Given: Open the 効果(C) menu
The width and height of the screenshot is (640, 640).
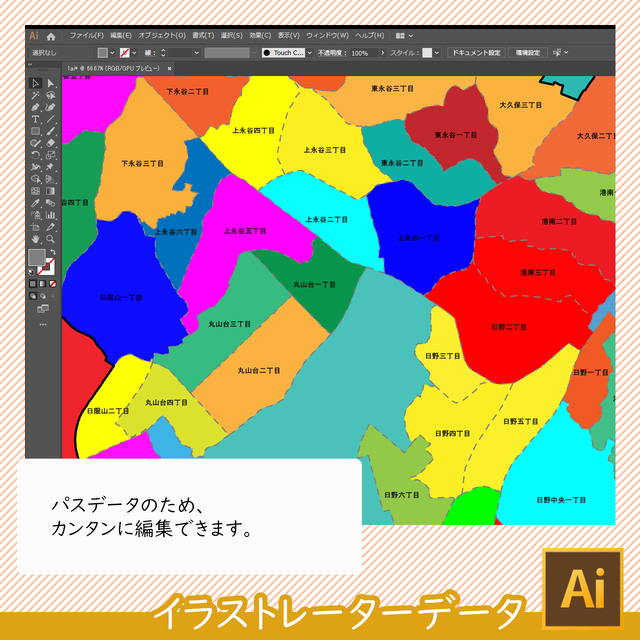Looking at the screenshot, I should coord(260,36).
